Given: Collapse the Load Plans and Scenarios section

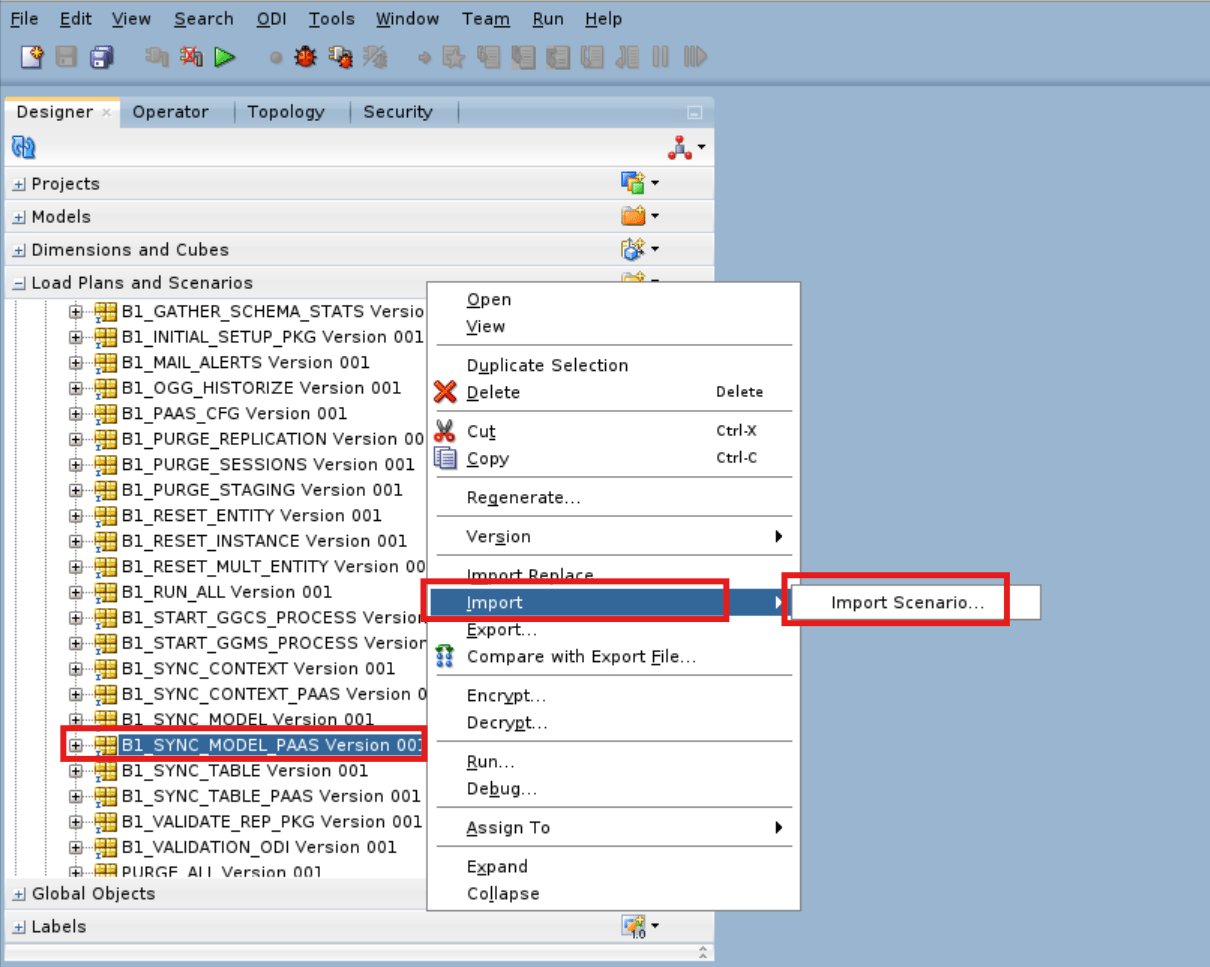Looking at the screenshot, I should click(x=19, y=283).
